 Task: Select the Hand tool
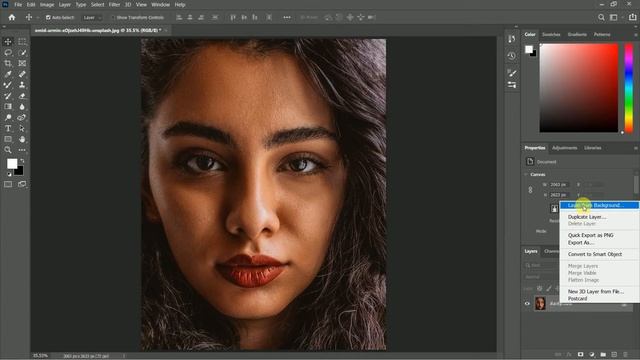[22, 139]
